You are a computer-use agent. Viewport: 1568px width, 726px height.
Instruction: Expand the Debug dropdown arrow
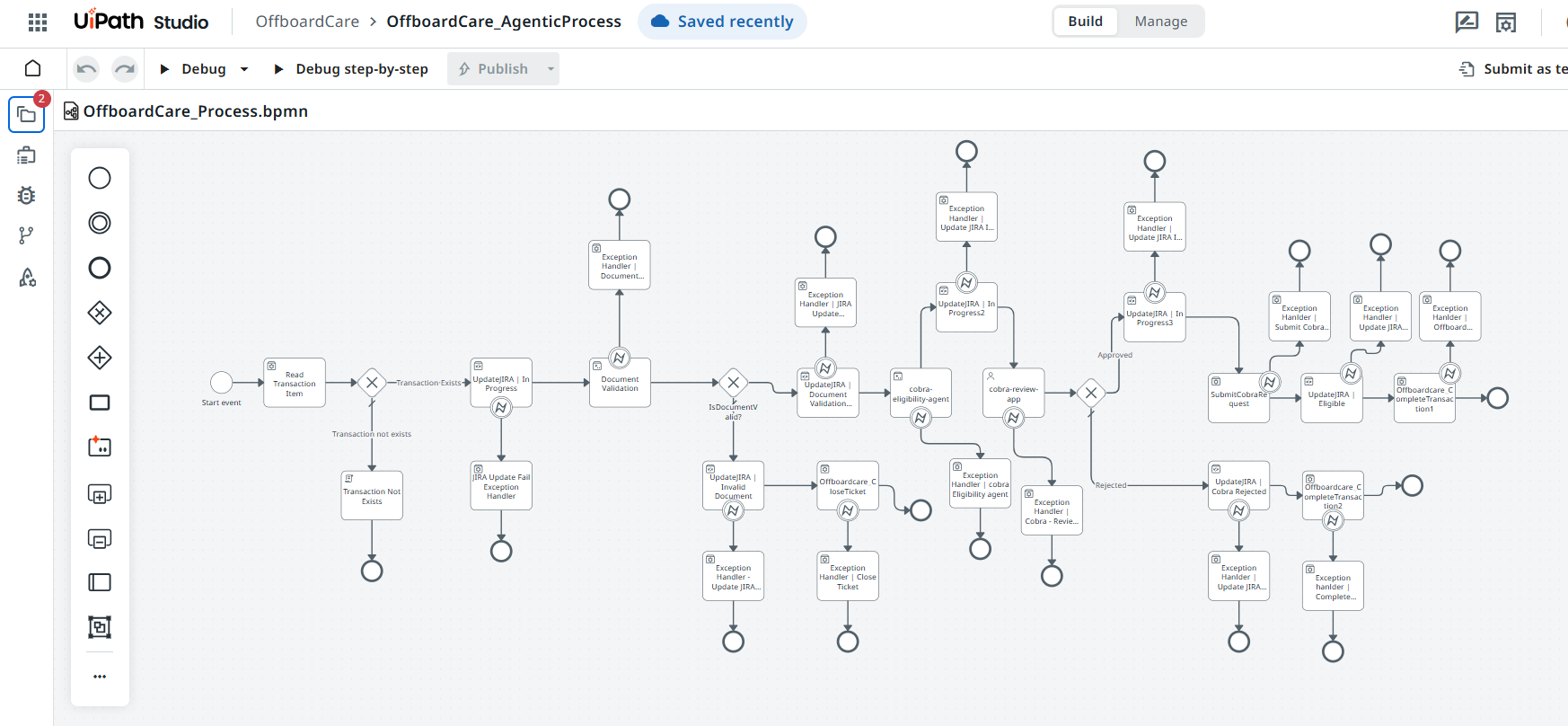click(244, 69)
